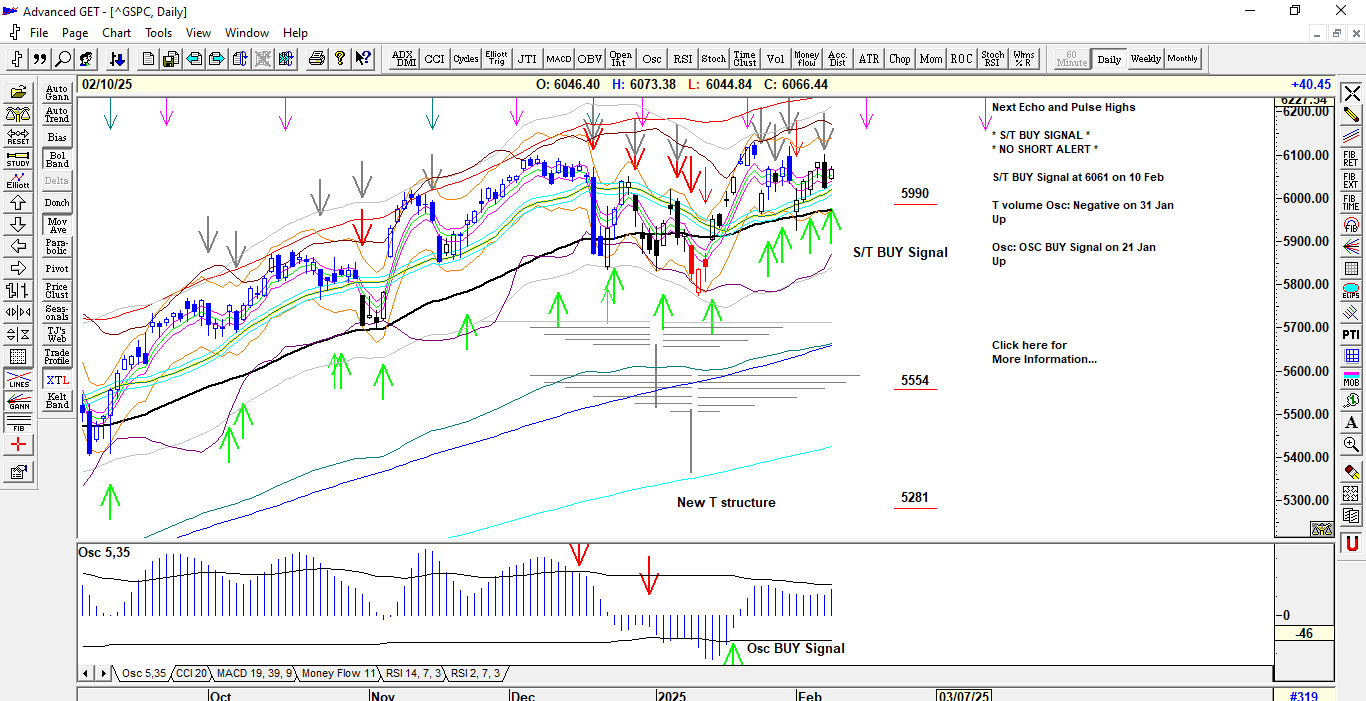This screenshot has height=701, width=1366.
Task: Click the red crosshair cursor icon
Action: click(18, 445)
